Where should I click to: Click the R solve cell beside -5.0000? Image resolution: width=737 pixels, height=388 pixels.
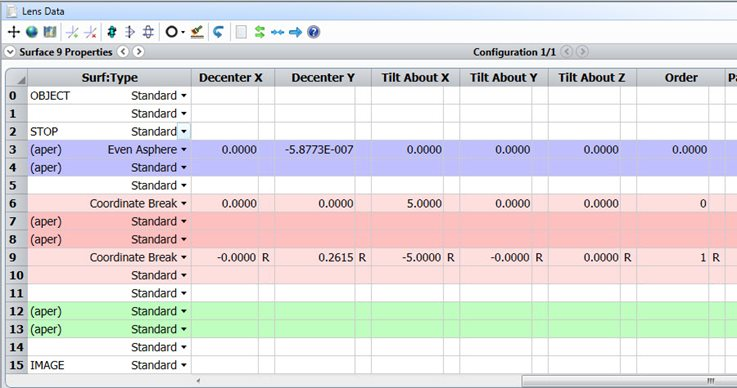click(x=451, y=257)
